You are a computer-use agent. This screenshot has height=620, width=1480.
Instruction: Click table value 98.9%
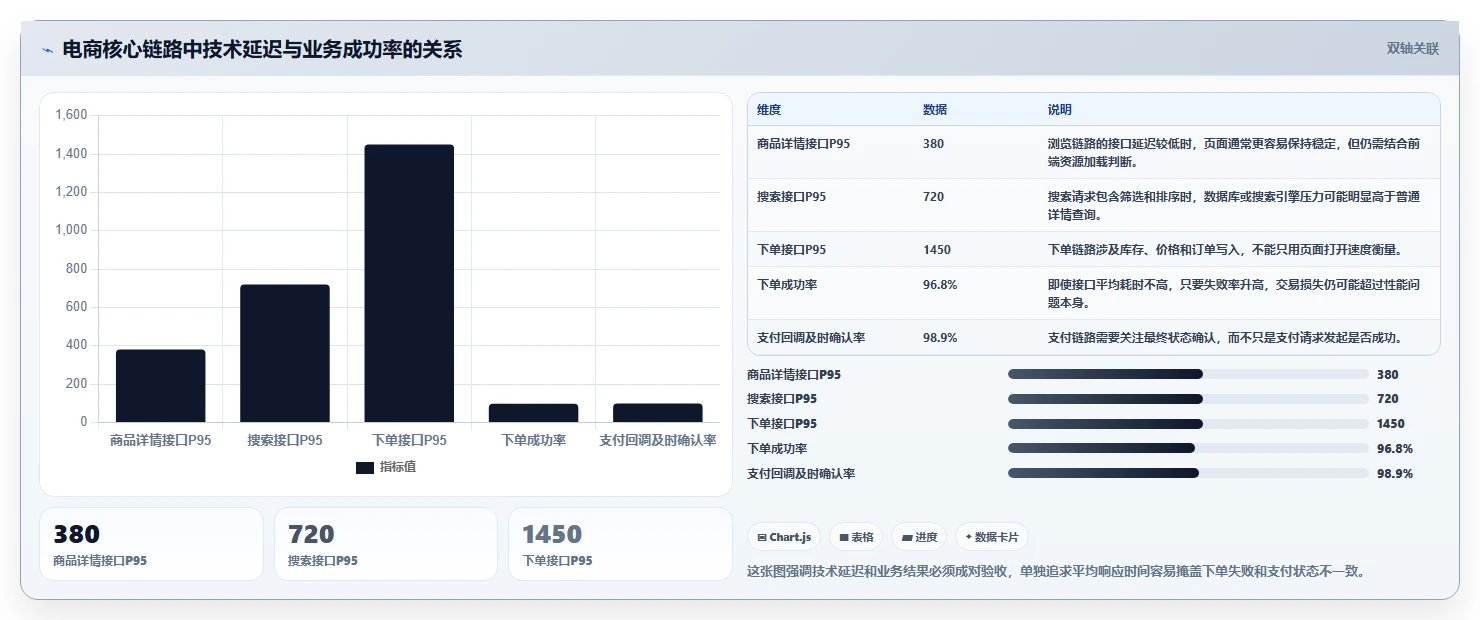[x=940, y=338]
